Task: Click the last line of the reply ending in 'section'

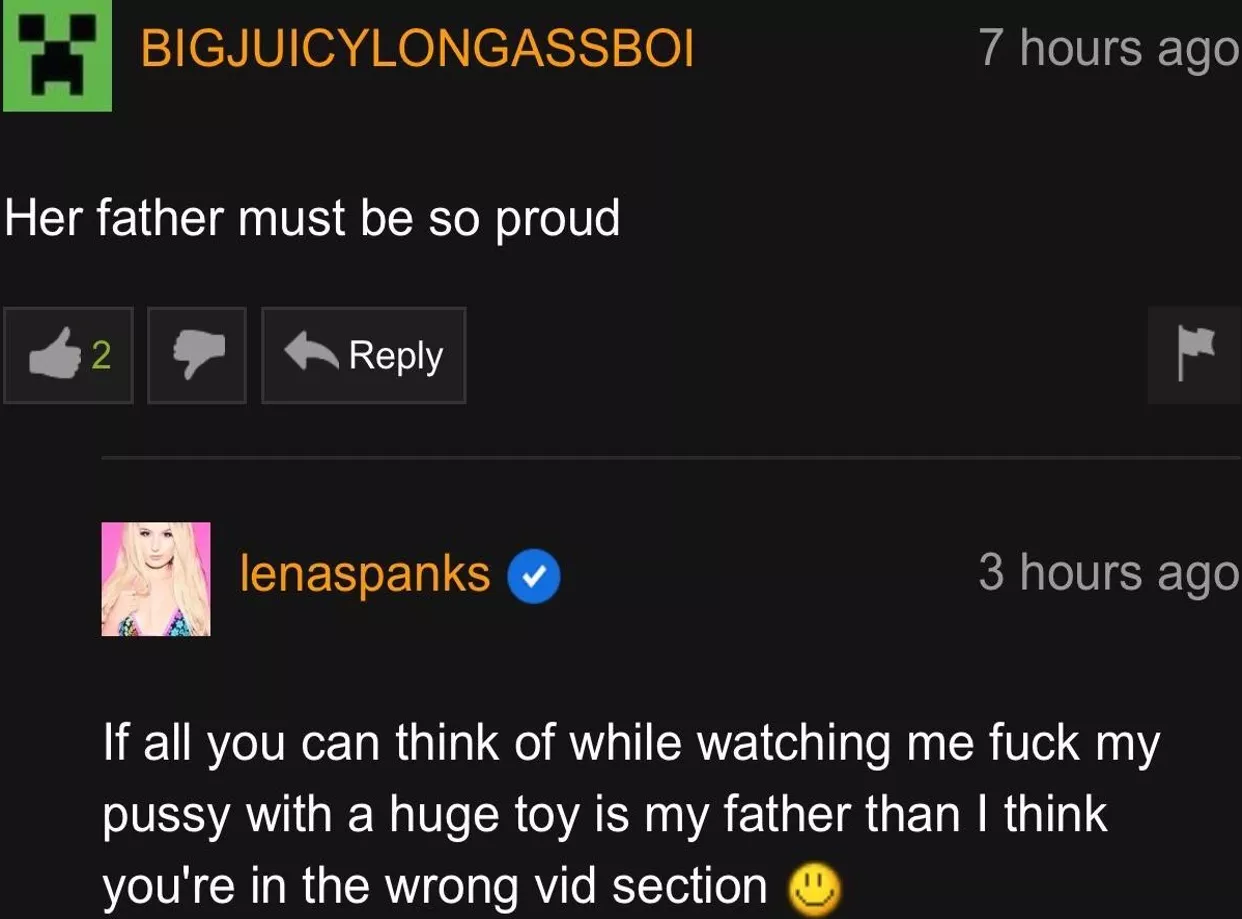Action: pyautogui.click(x=435, y=886)
